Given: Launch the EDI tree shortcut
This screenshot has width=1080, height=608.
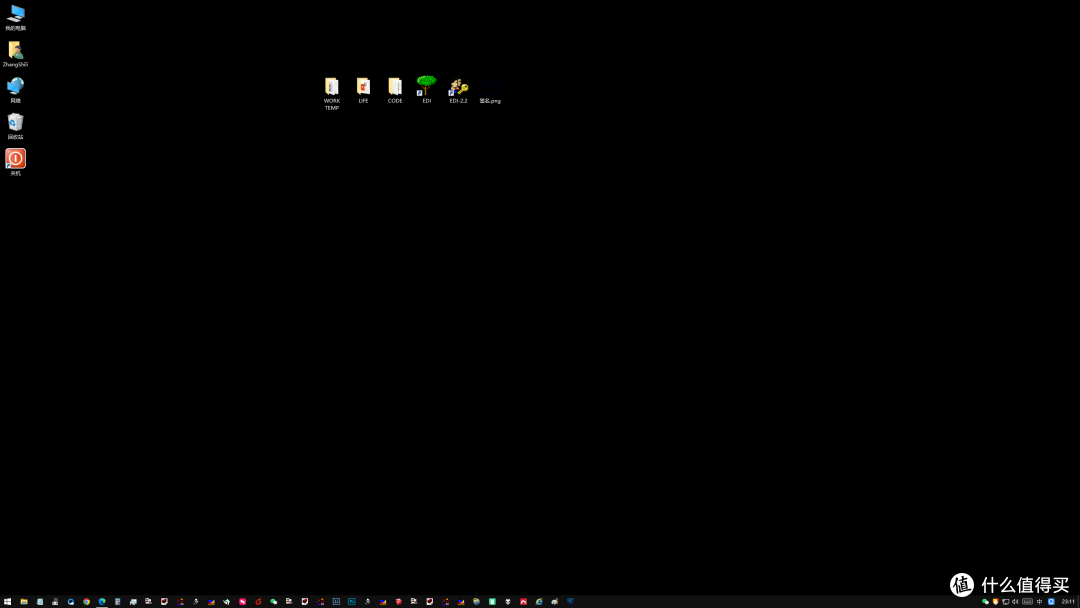Looking at the screenshot, I should coord(426,90).
